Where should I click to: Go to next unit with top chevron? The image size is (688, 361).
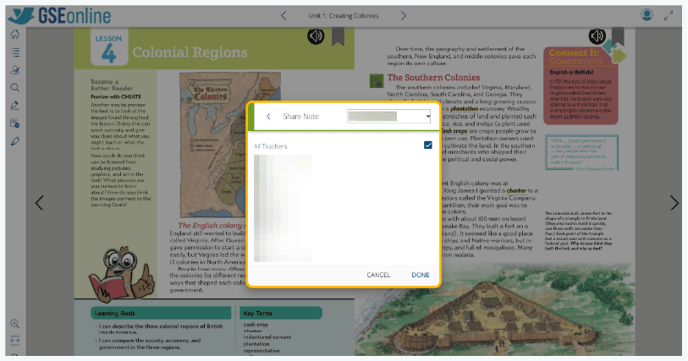click(x=403, y=16)
